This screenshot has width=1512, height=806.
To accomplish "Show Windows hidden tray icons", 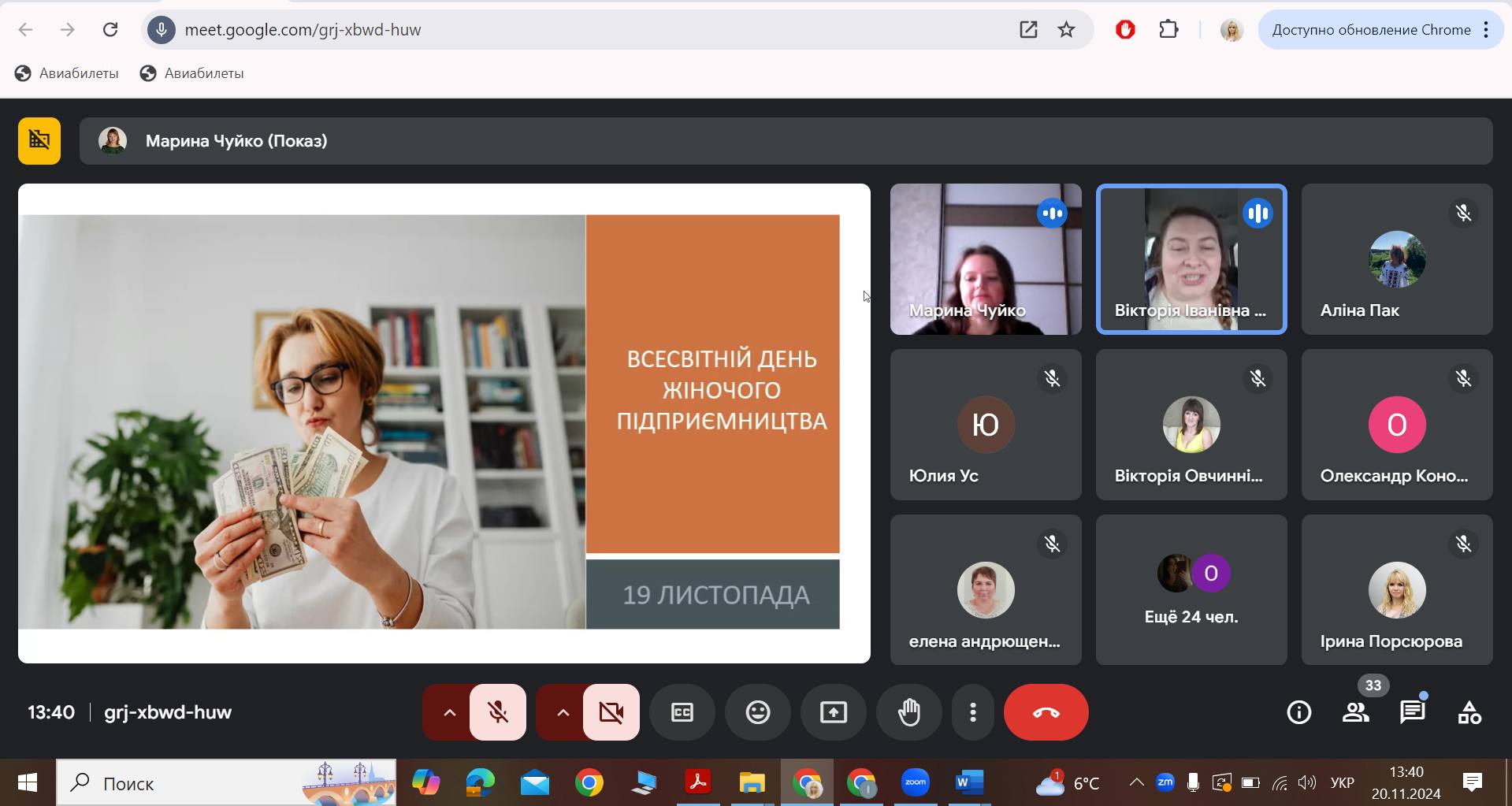I will tap(1135, 782).
